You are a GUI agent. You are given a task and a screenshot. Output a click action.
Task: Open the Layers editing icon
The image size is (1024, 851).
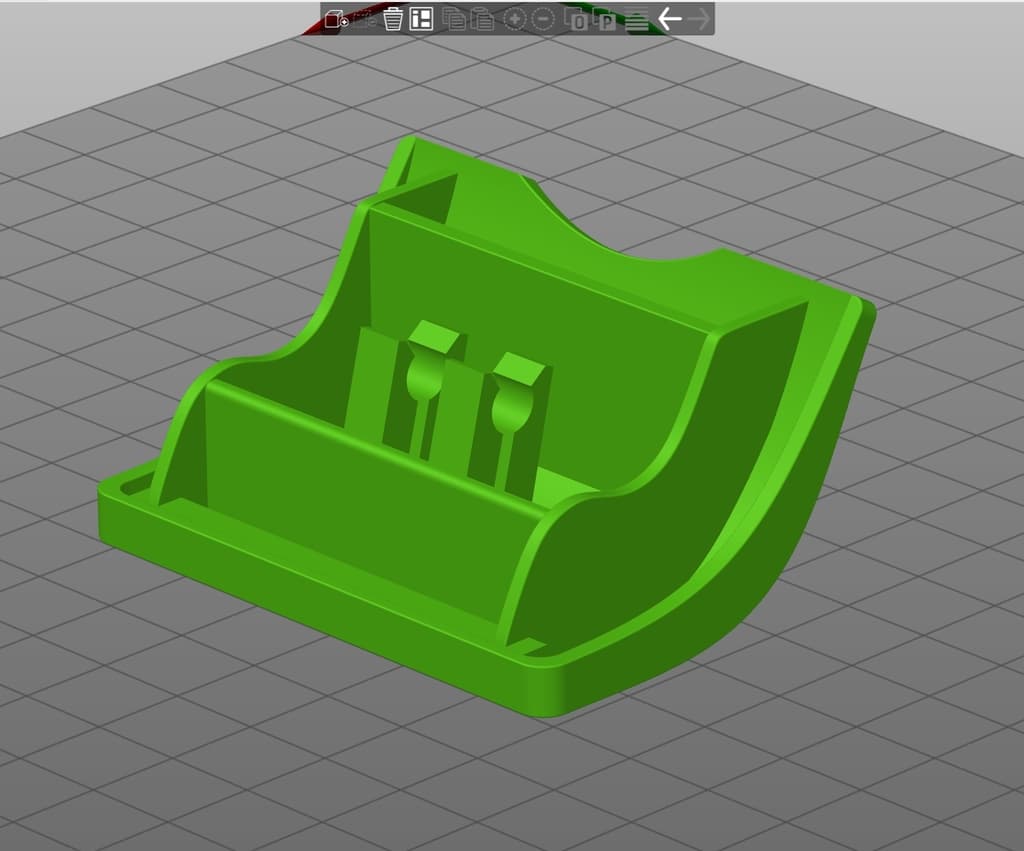[637, 20]
